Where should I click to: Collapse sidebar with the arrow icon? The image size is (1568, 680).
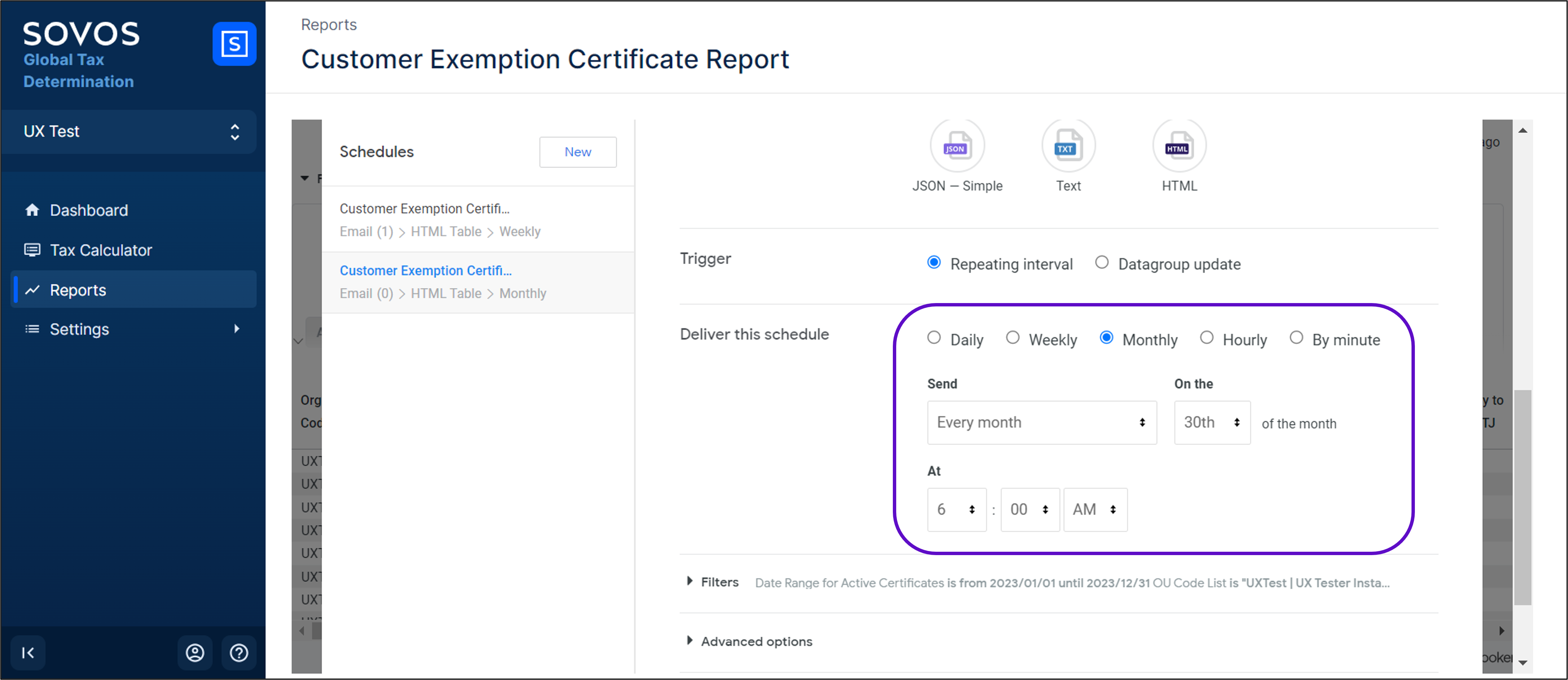point(28,653)
